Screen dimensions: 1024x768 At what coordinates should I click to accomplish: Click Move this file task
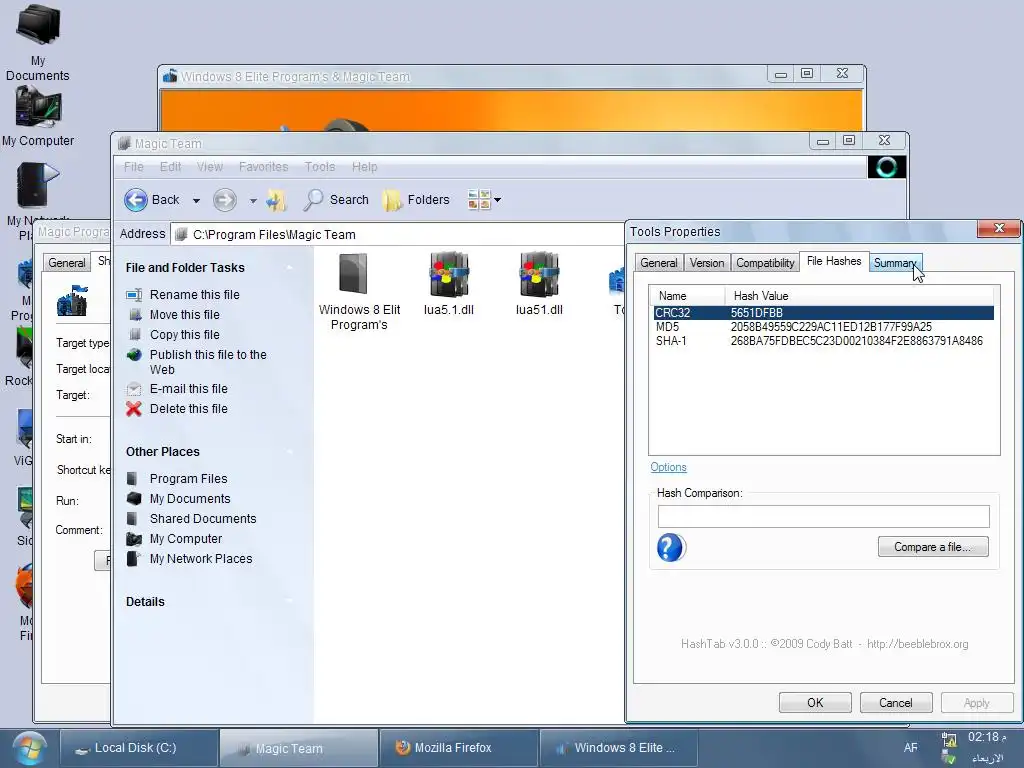point(184,315)
